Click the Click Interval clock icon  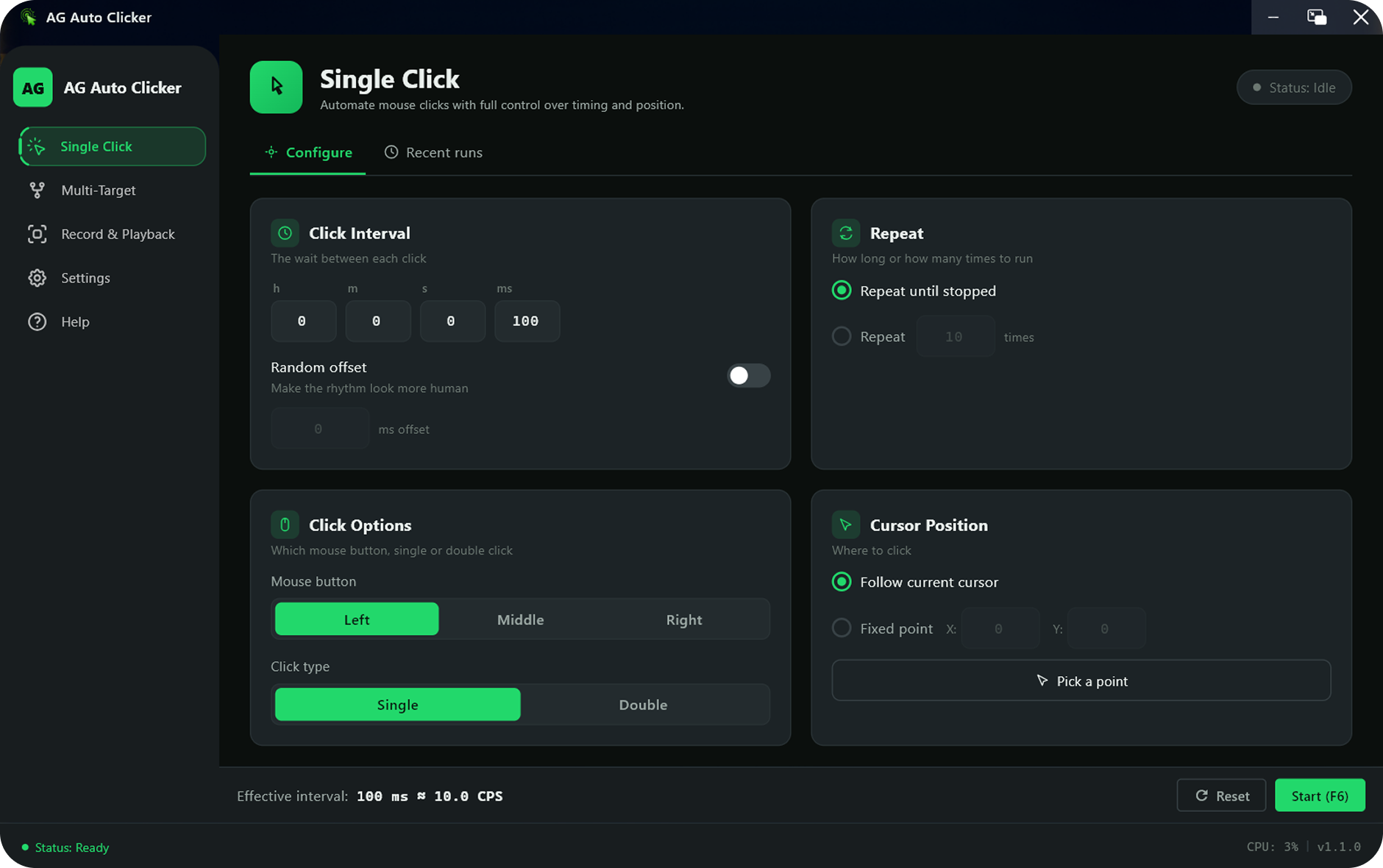click(x=285, y=233)
